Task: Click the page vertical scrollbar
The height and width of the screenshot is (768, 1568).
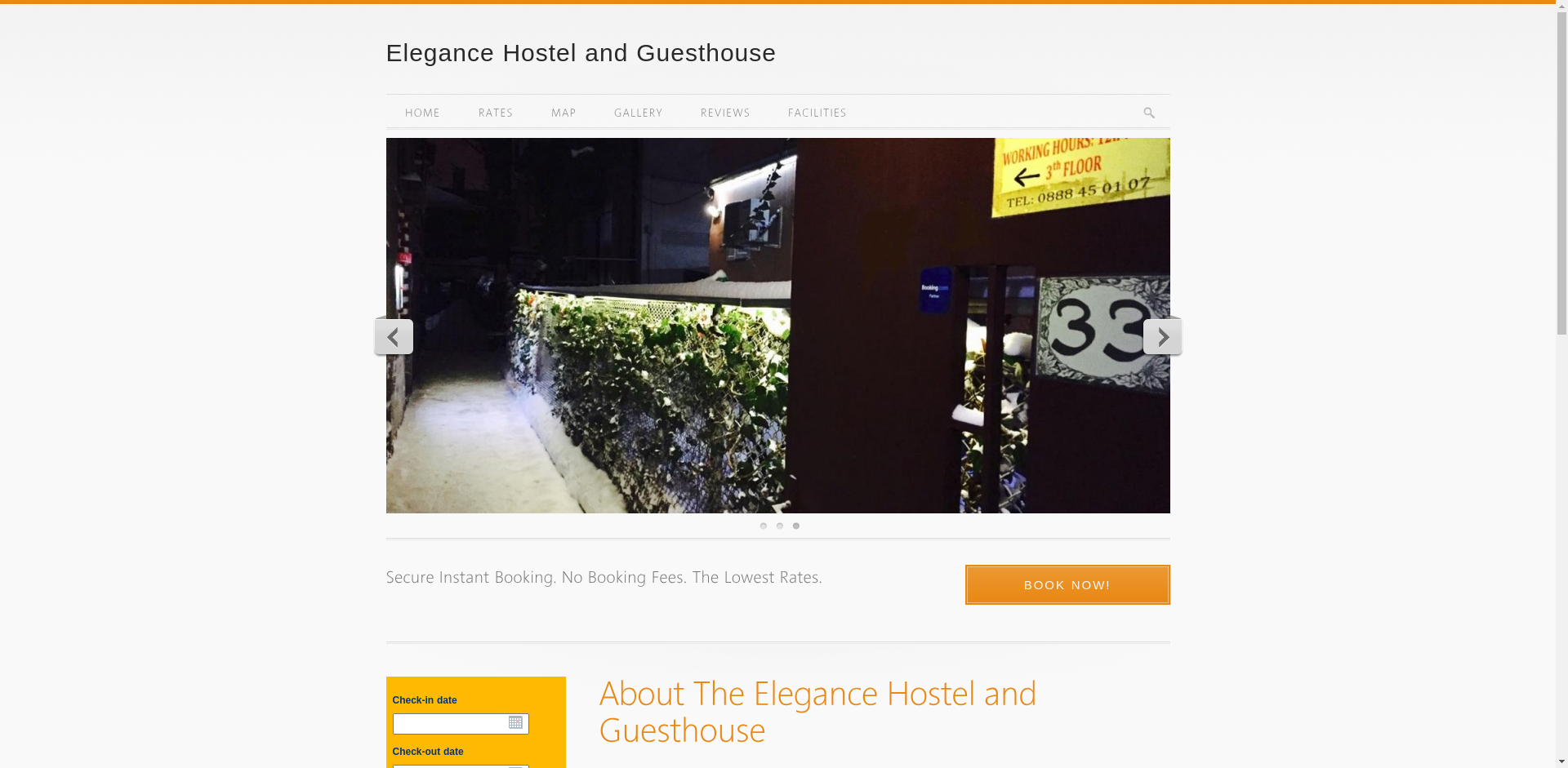Action: (1561, 384)
